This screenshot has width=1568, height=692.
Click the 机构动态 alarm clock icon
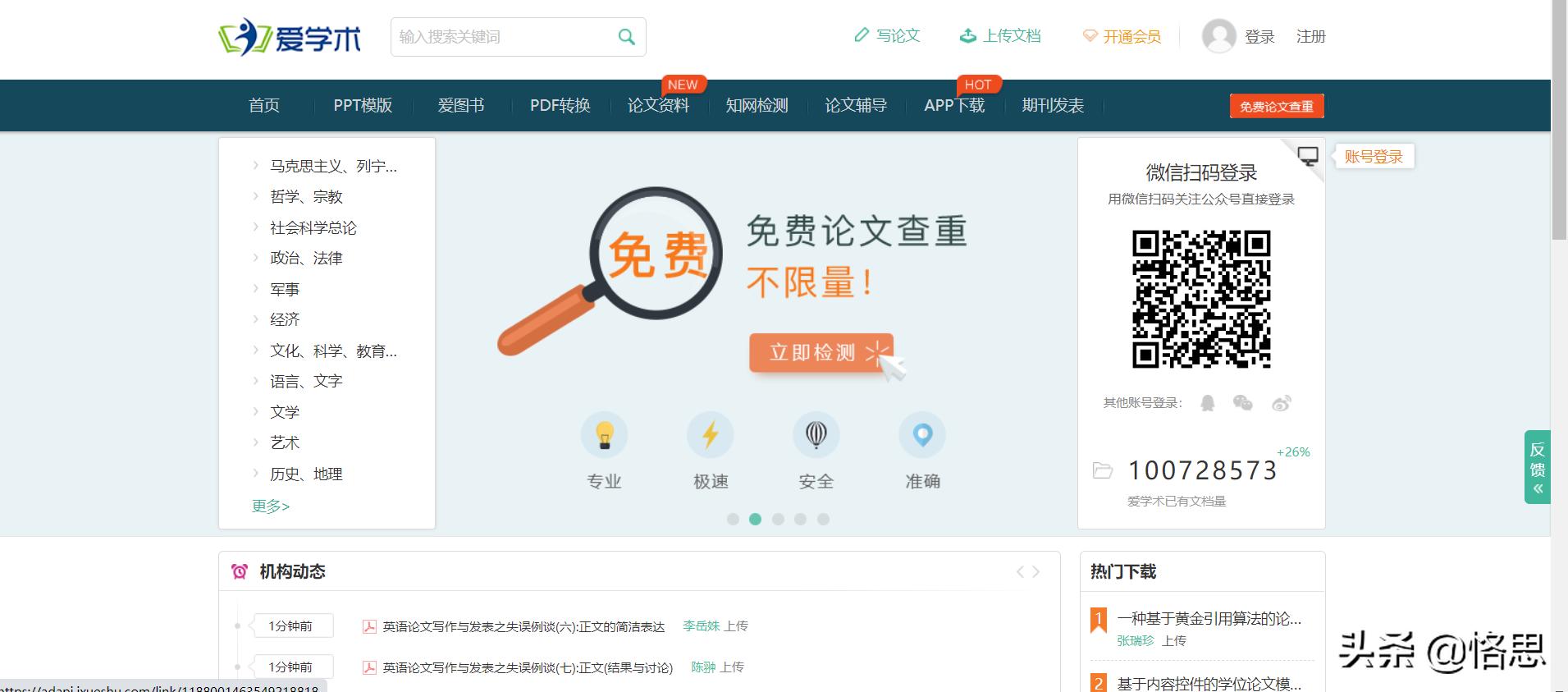[240, 571]
